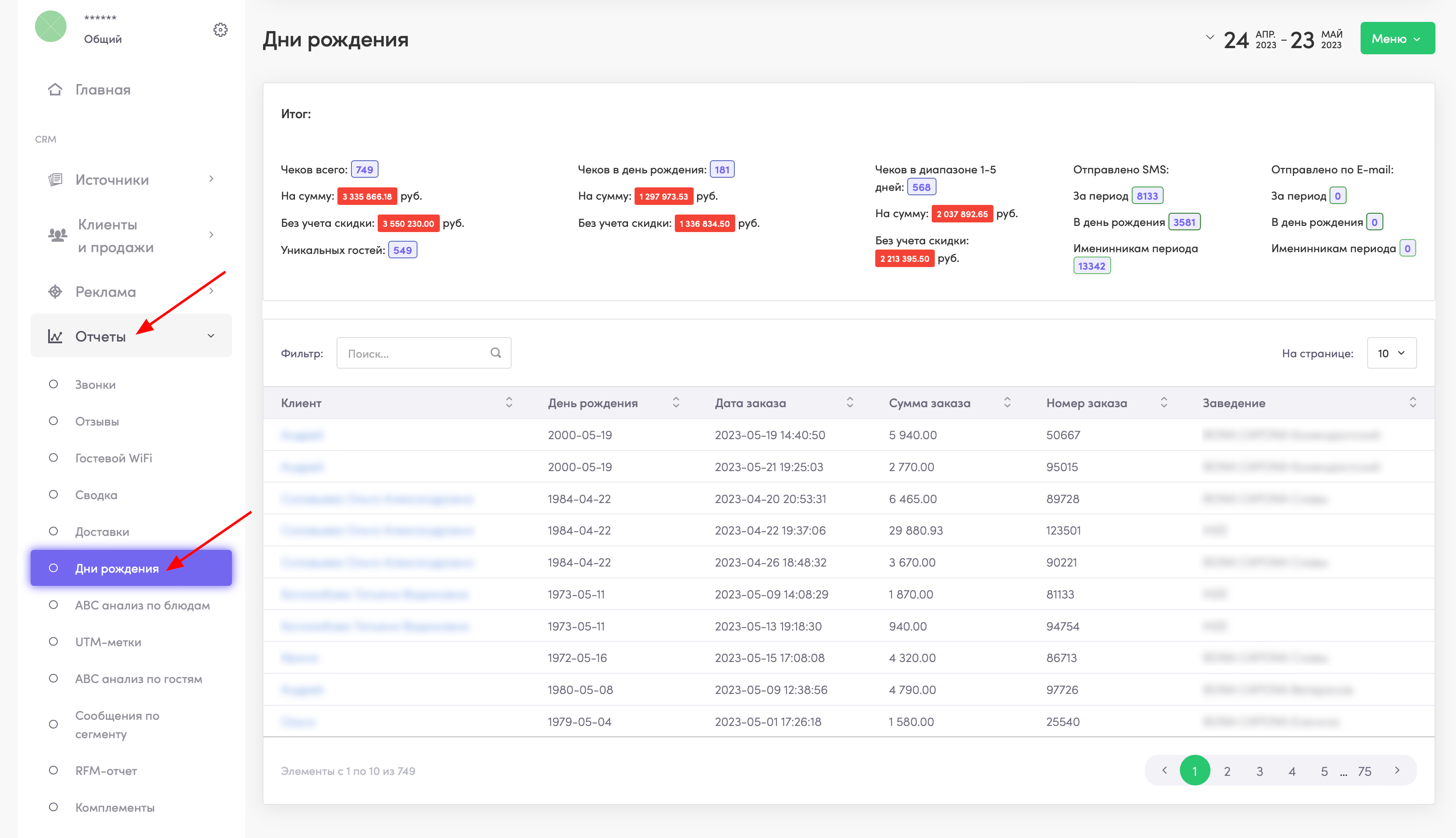The height and width of the screenshot is (838, 1456).
Task: Go to page 4 of results
Action: tap(1292, 771)
